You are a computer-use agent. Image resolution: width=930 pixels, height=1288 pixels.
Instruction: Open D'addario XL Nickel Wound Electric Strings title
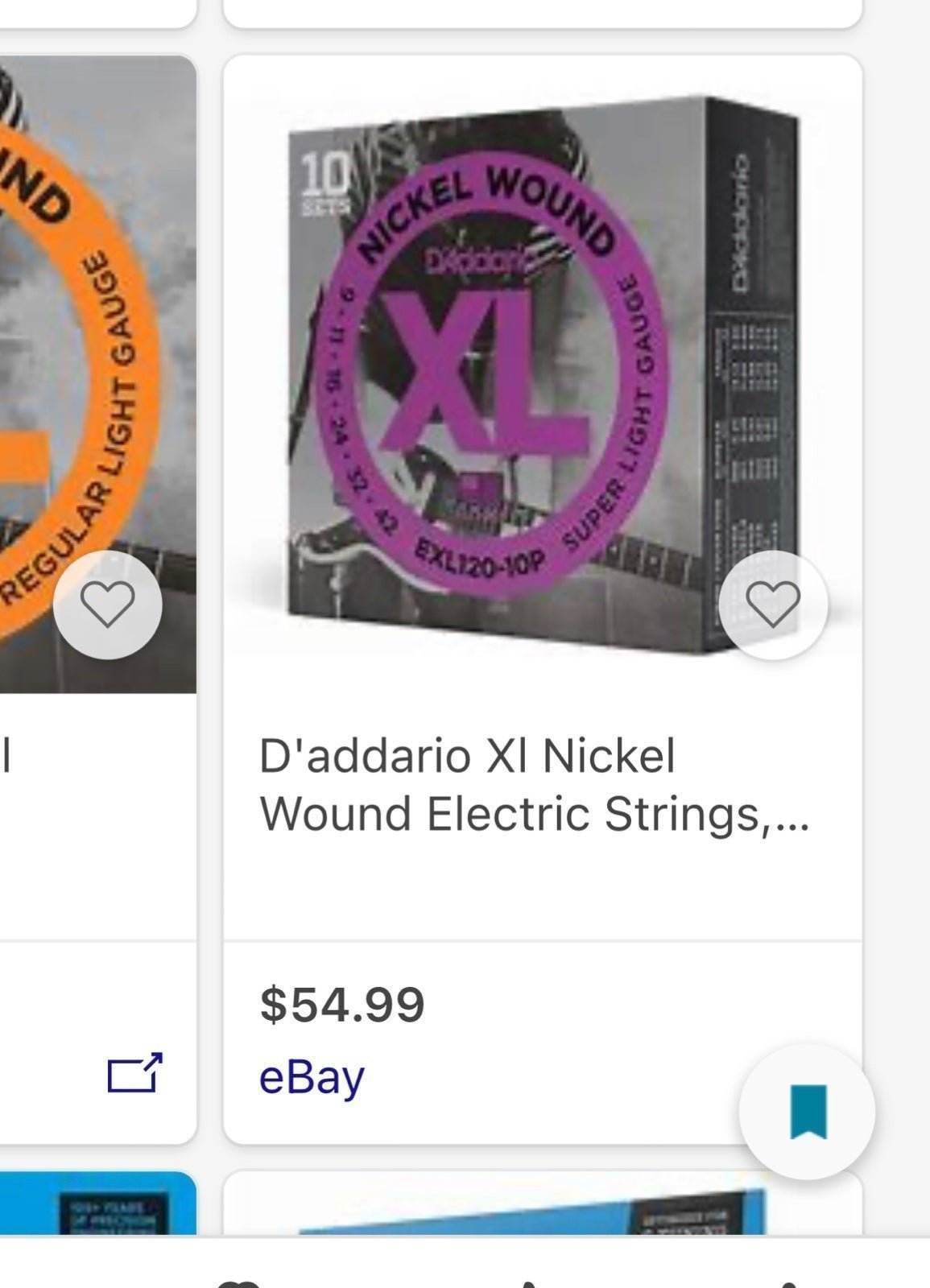534,785
